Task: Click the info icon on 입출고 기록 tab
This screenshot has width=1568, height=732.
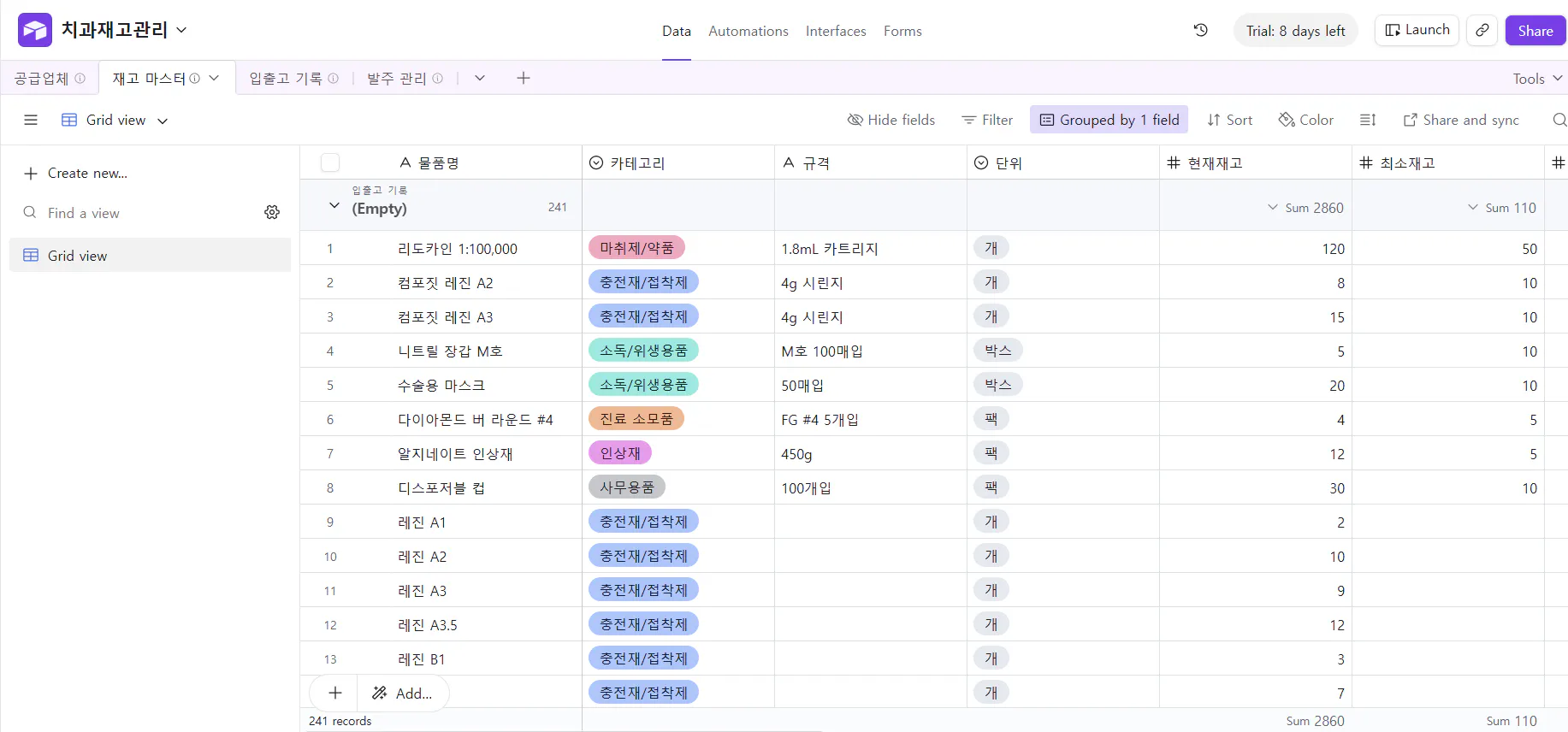Action: 334,78
